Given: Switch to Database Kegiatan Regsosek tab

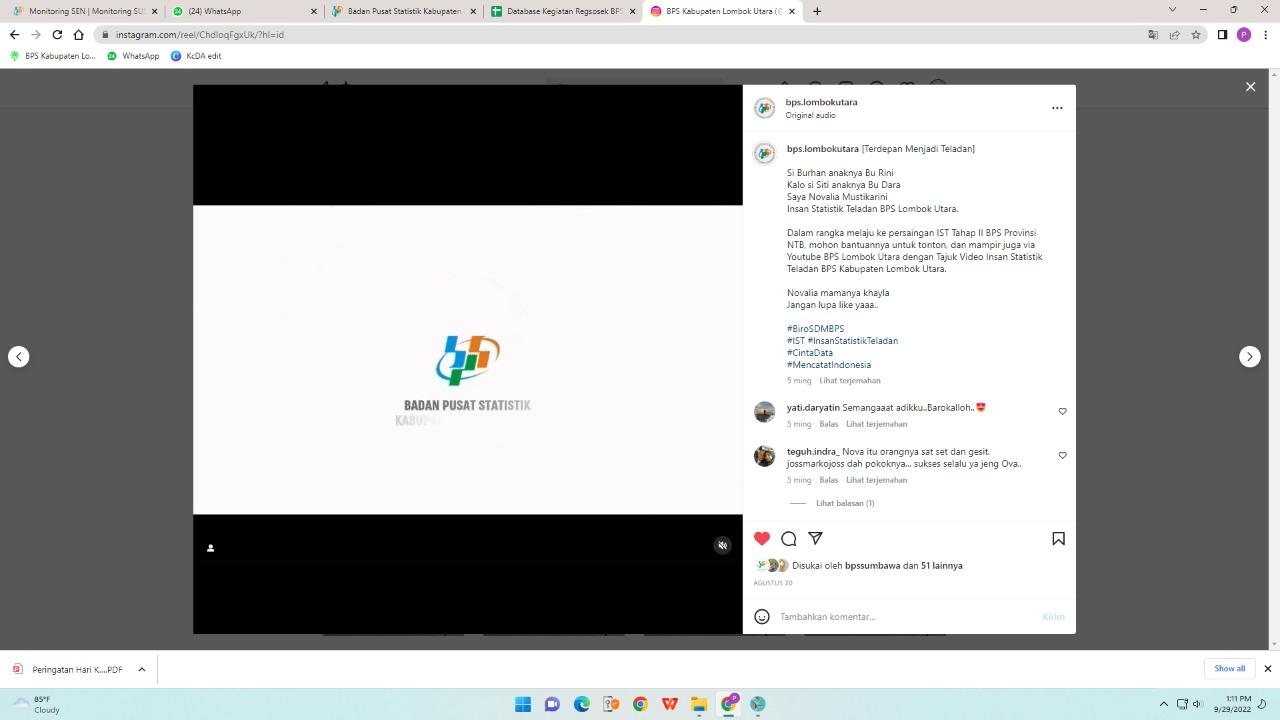Looking at the screenshot, I should tap(562, 11).
